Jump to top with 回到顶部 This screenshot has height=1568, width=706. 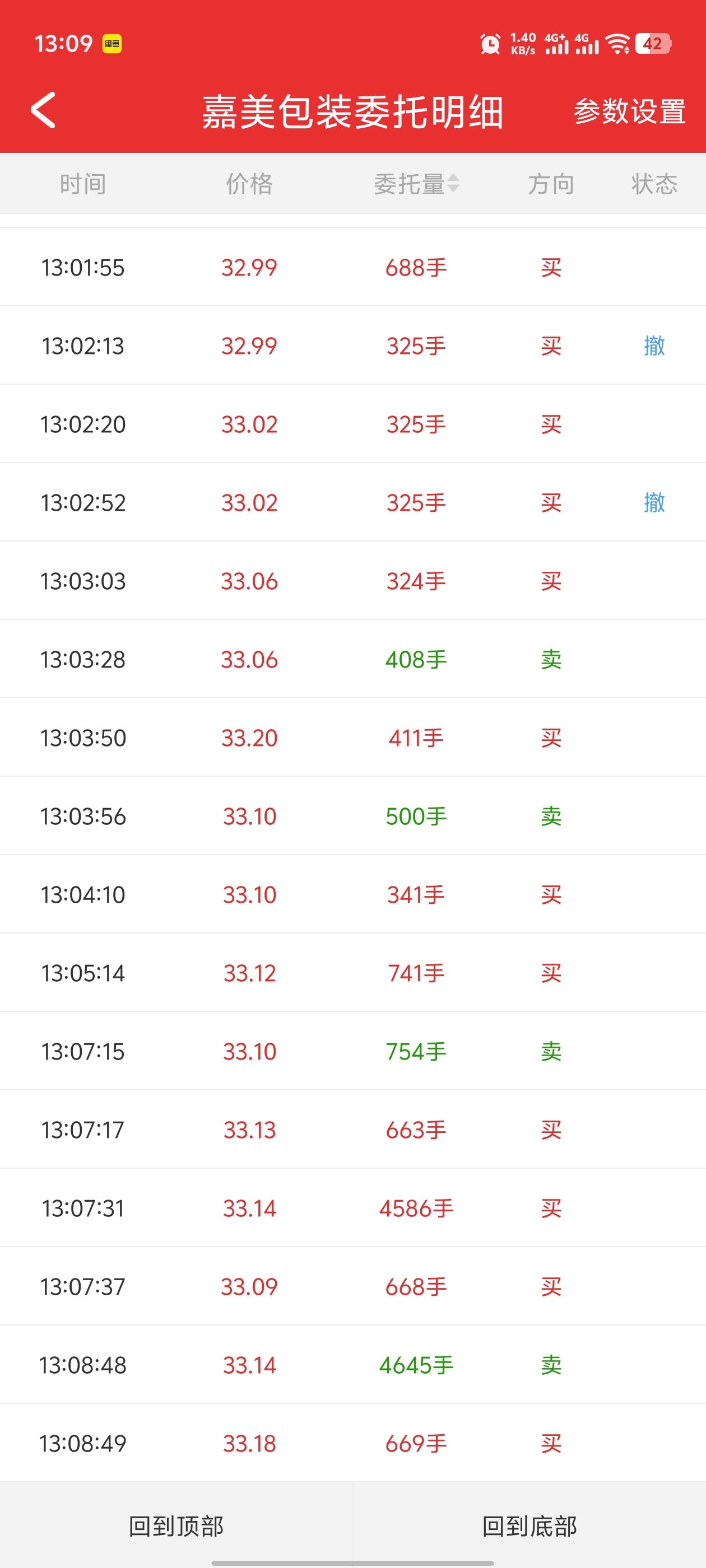pos(176,1526)
